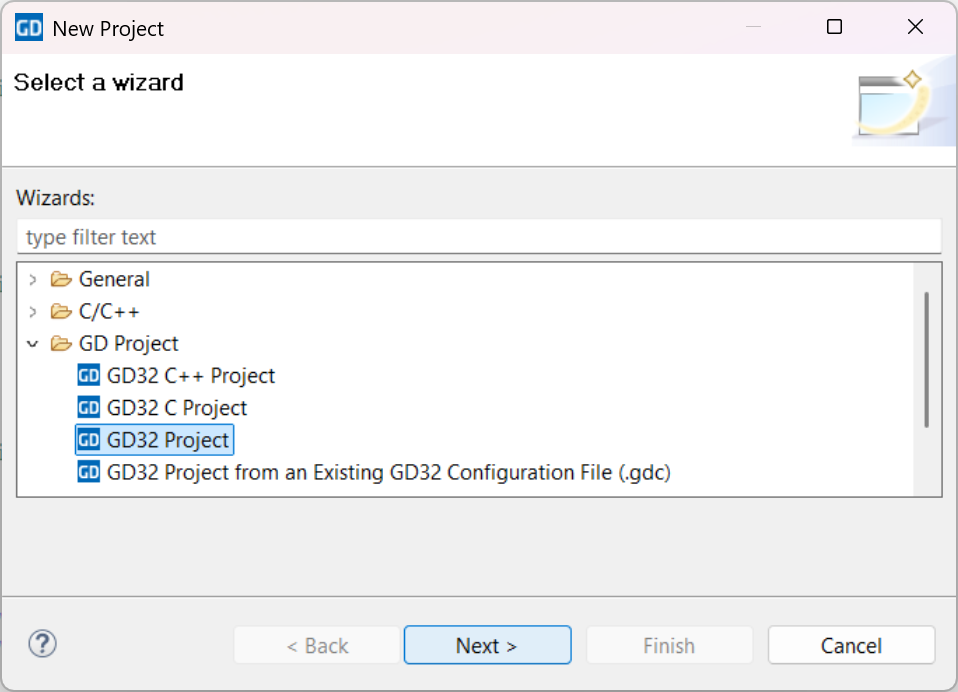The height and width of the screenshot is (692, 958).
Task: Click the GD32 Project wizard icon
Action: [x=89, y=440]
